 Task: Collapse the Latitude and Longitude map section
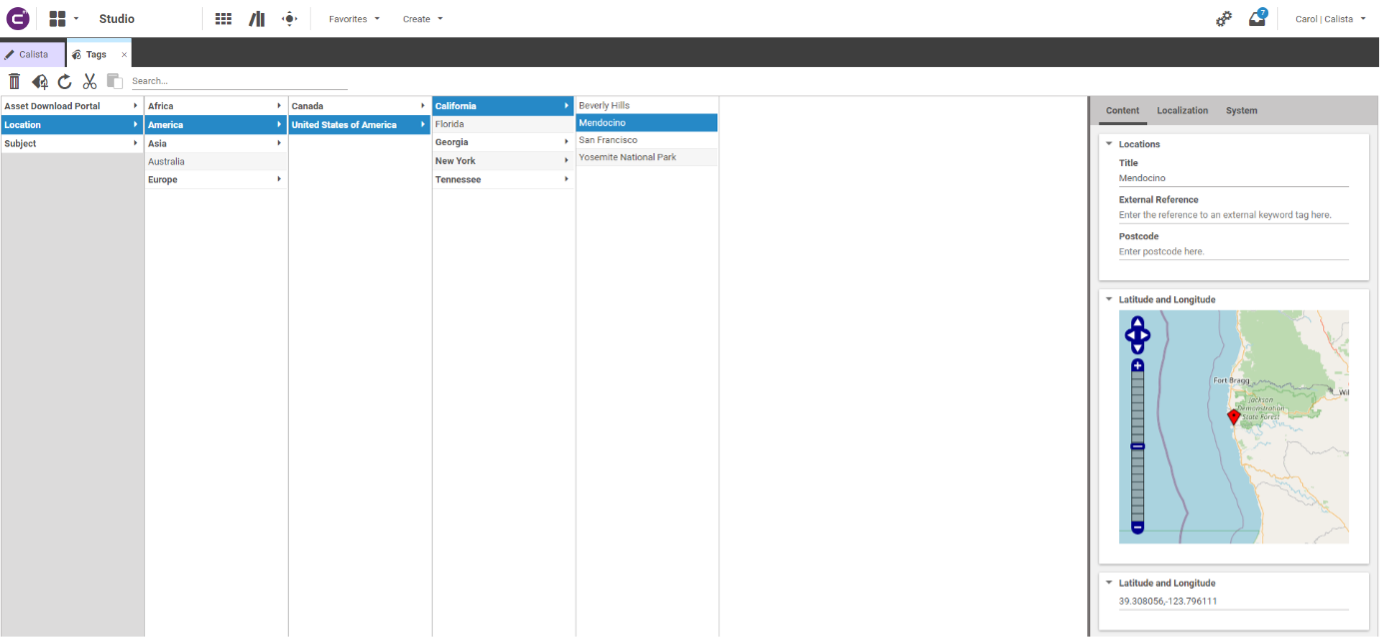coord(1109,299)
